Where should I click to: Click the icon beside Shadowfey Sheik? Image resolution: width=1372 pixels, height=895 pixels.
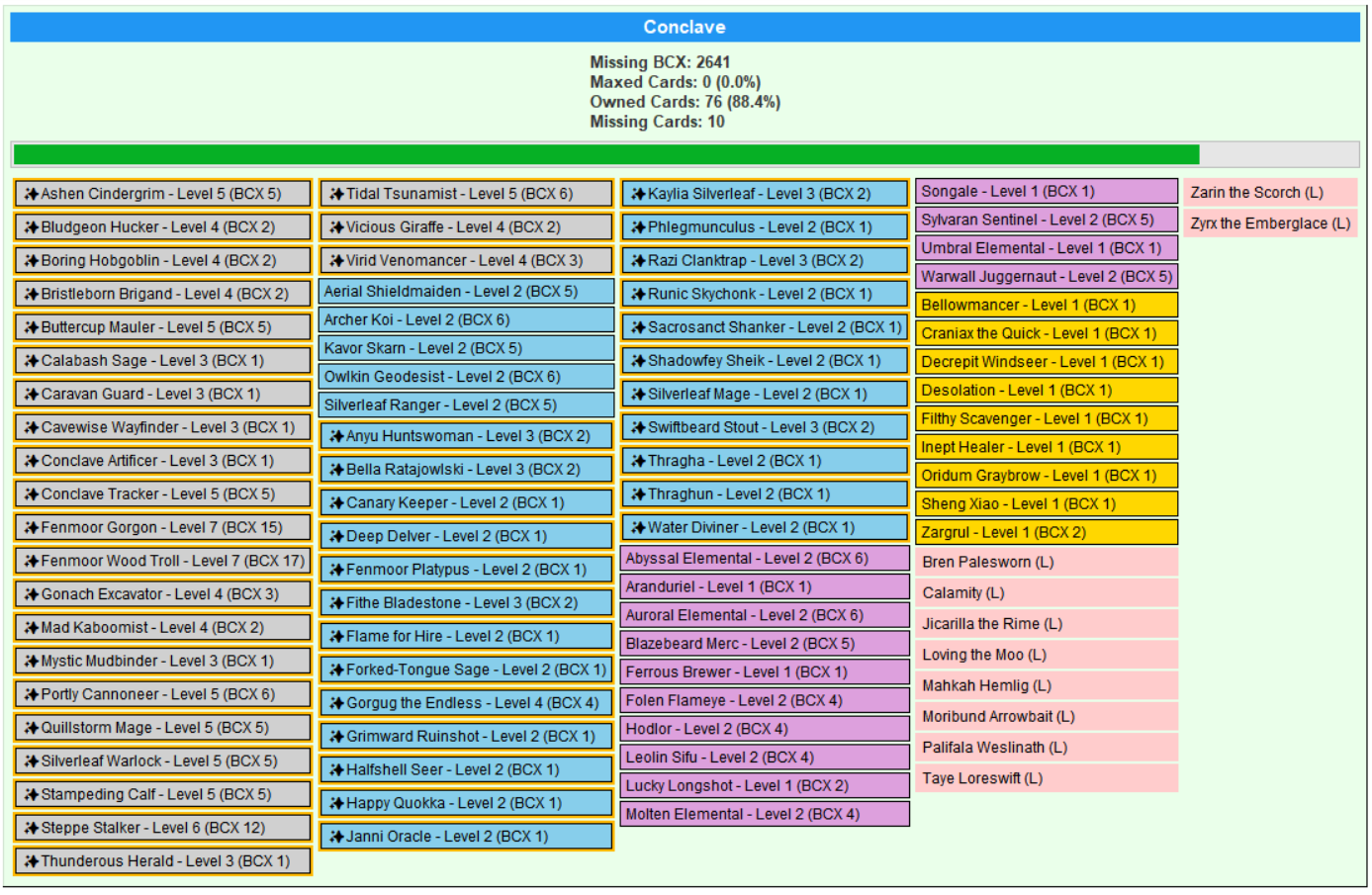tap(639, 361)
